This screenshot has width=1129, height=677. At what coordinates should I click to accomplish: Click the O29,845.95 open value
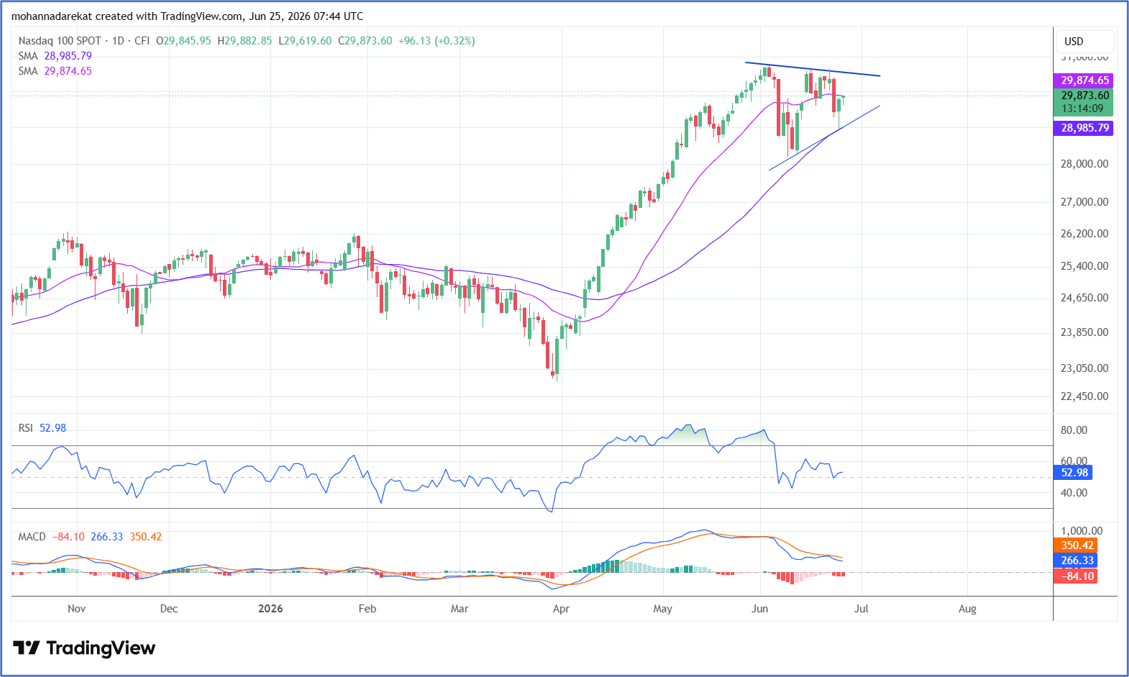click(x=184, y=41)
